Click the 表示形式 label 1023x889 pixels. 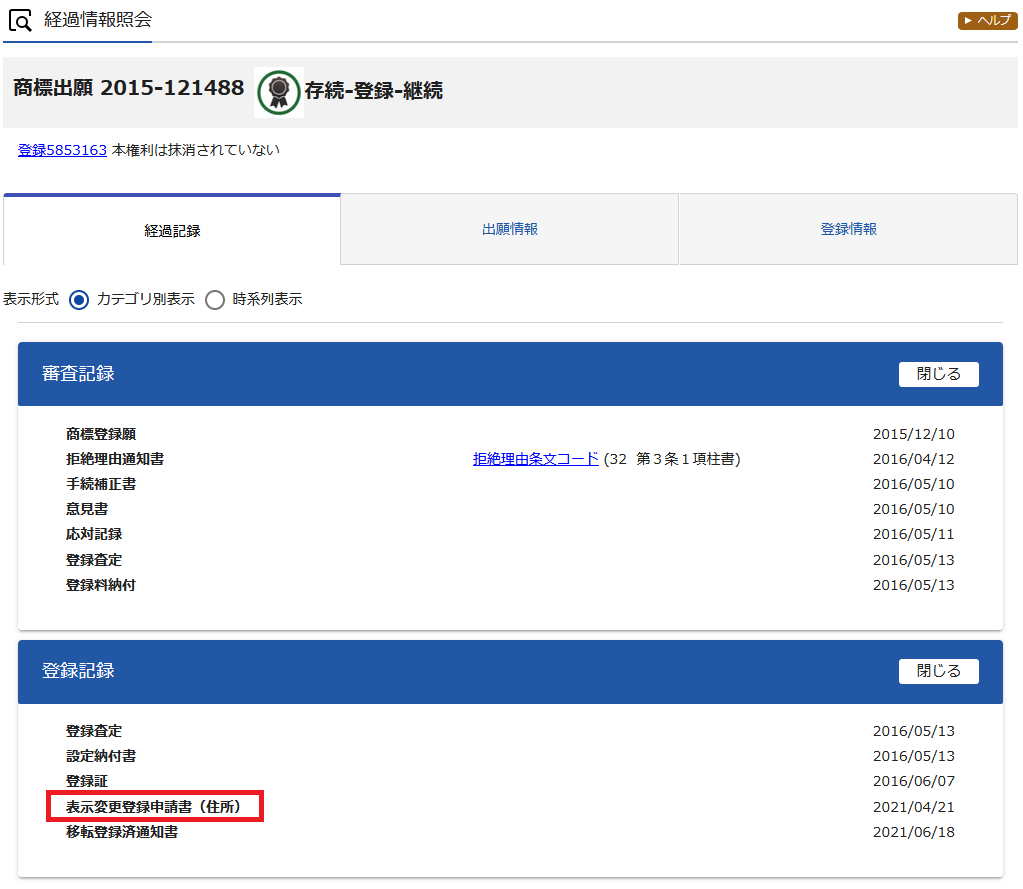(31, 299)
